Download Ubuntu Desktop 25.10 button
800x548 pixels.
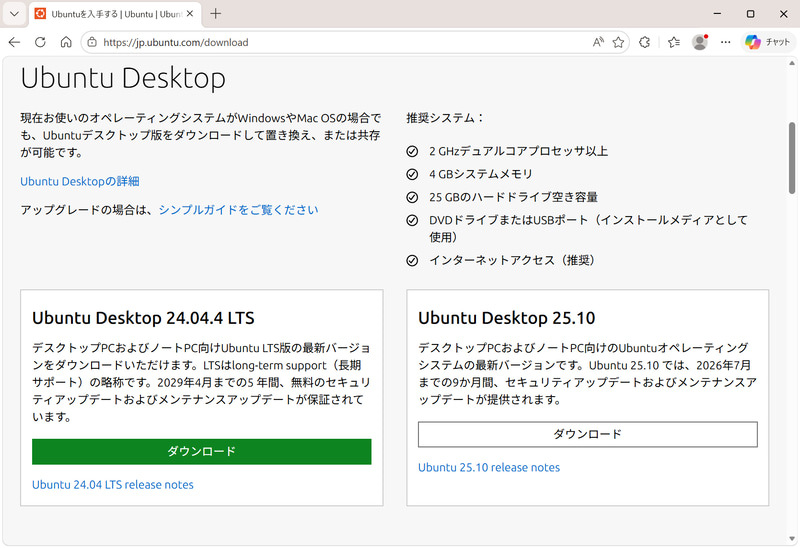tap(588, 434)
